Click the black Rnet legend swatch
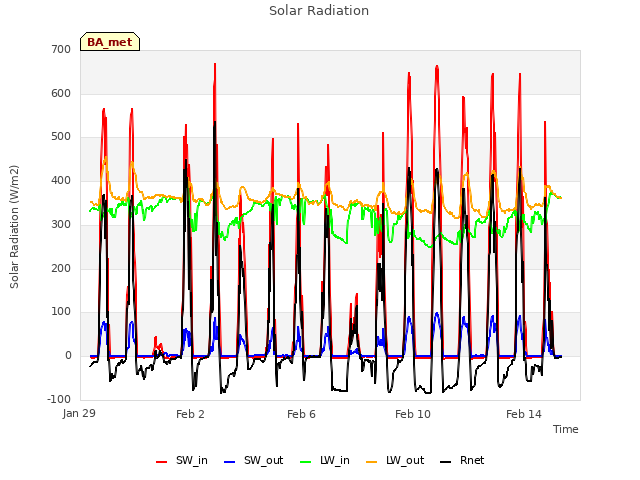 (446, 462)
